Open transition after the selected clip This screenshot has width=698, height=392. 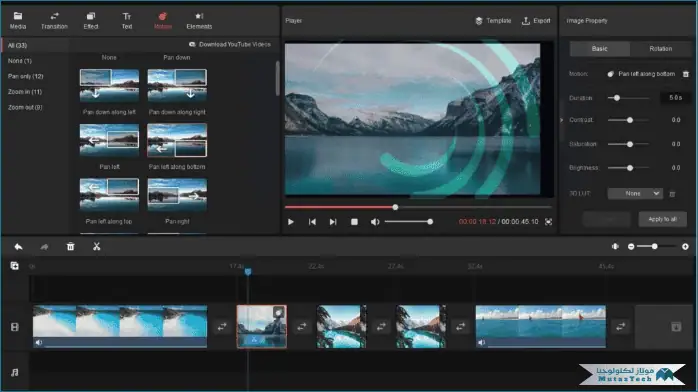coord(302,327)
